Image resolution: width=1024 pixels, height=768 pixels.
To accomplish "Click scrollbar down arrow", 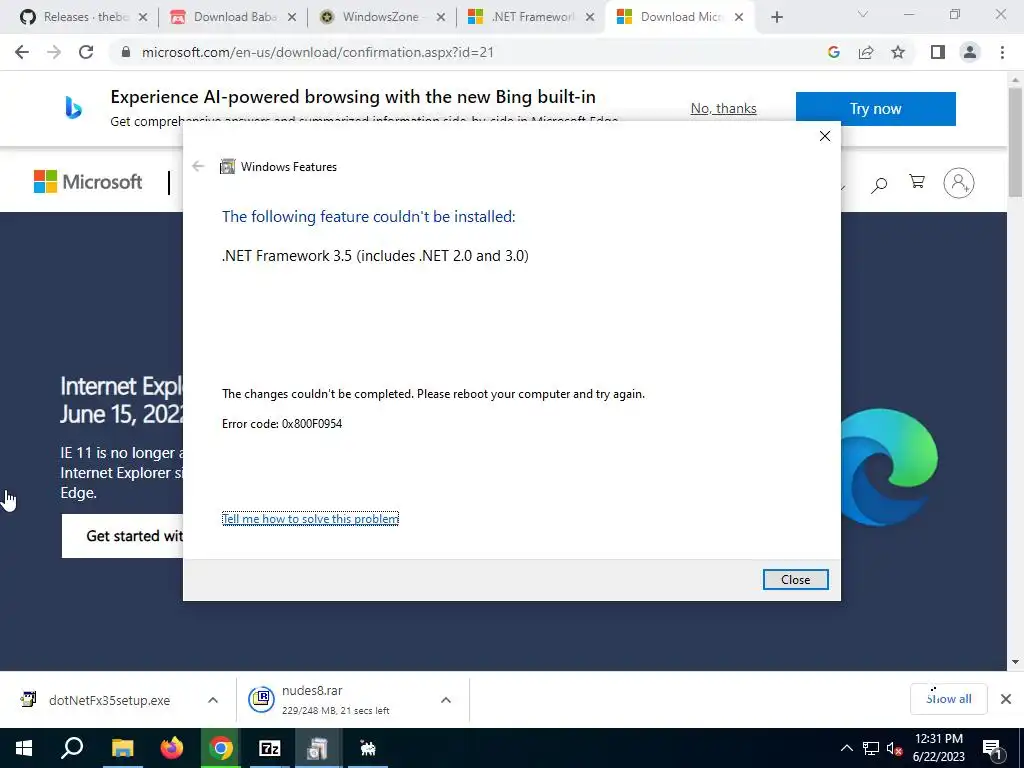I will tap(1015, 662).
